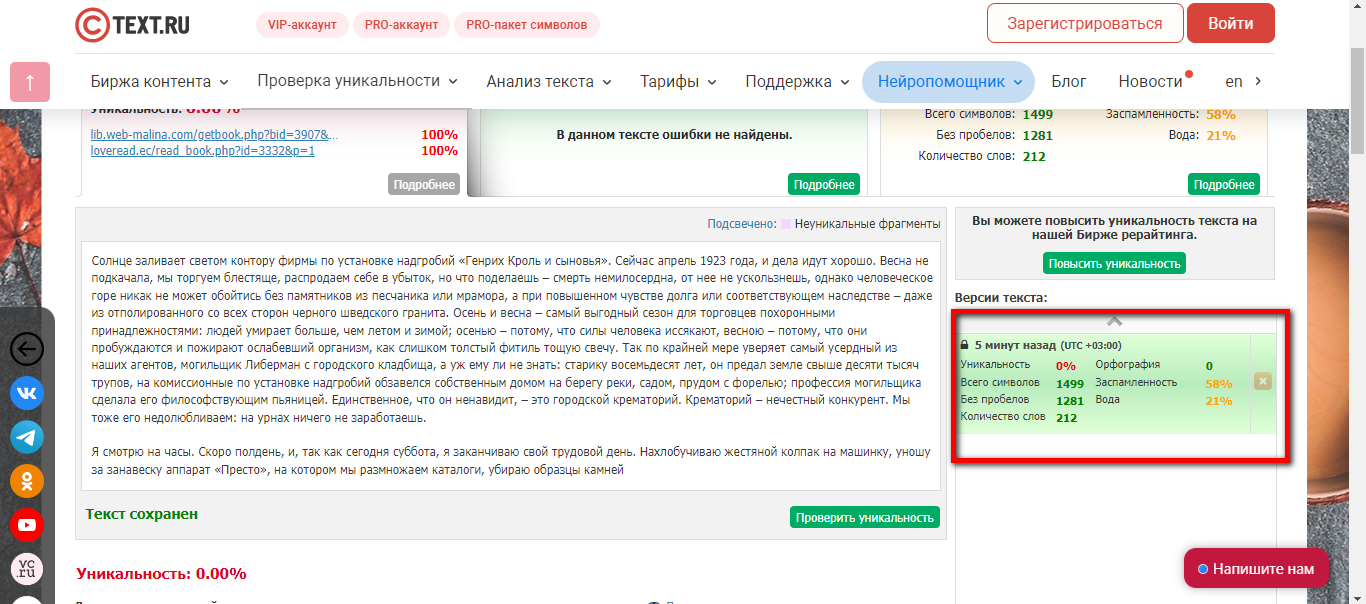Expand the Нейропомощник menu

pos(948,82)
